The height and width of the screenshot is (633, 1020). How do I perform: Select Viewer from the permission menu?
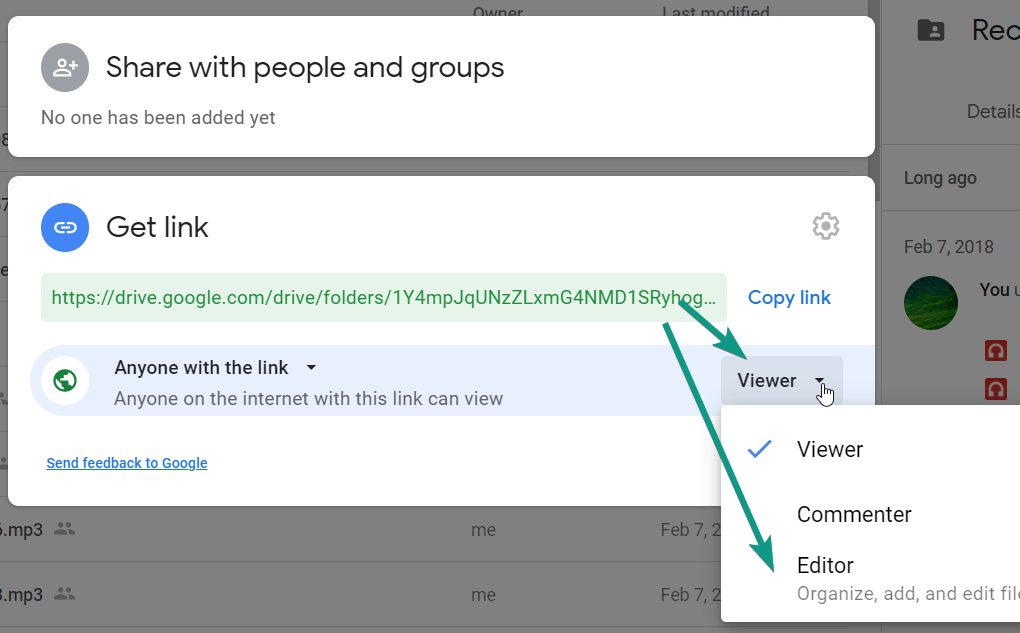point(830,449)
